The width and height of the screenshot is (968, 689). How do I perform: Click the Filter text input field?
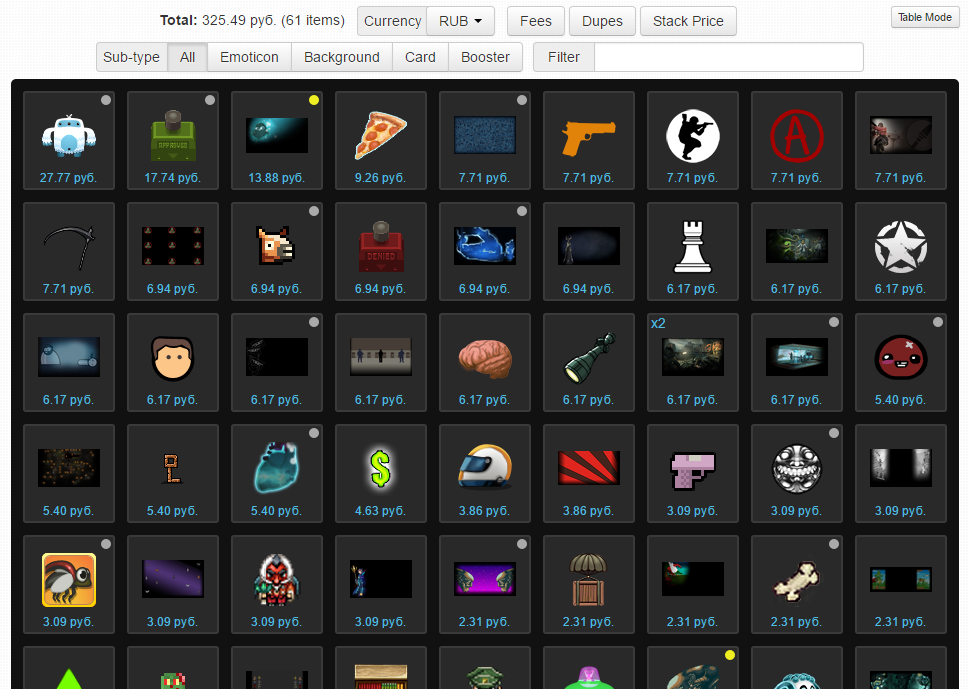(728, 57)
